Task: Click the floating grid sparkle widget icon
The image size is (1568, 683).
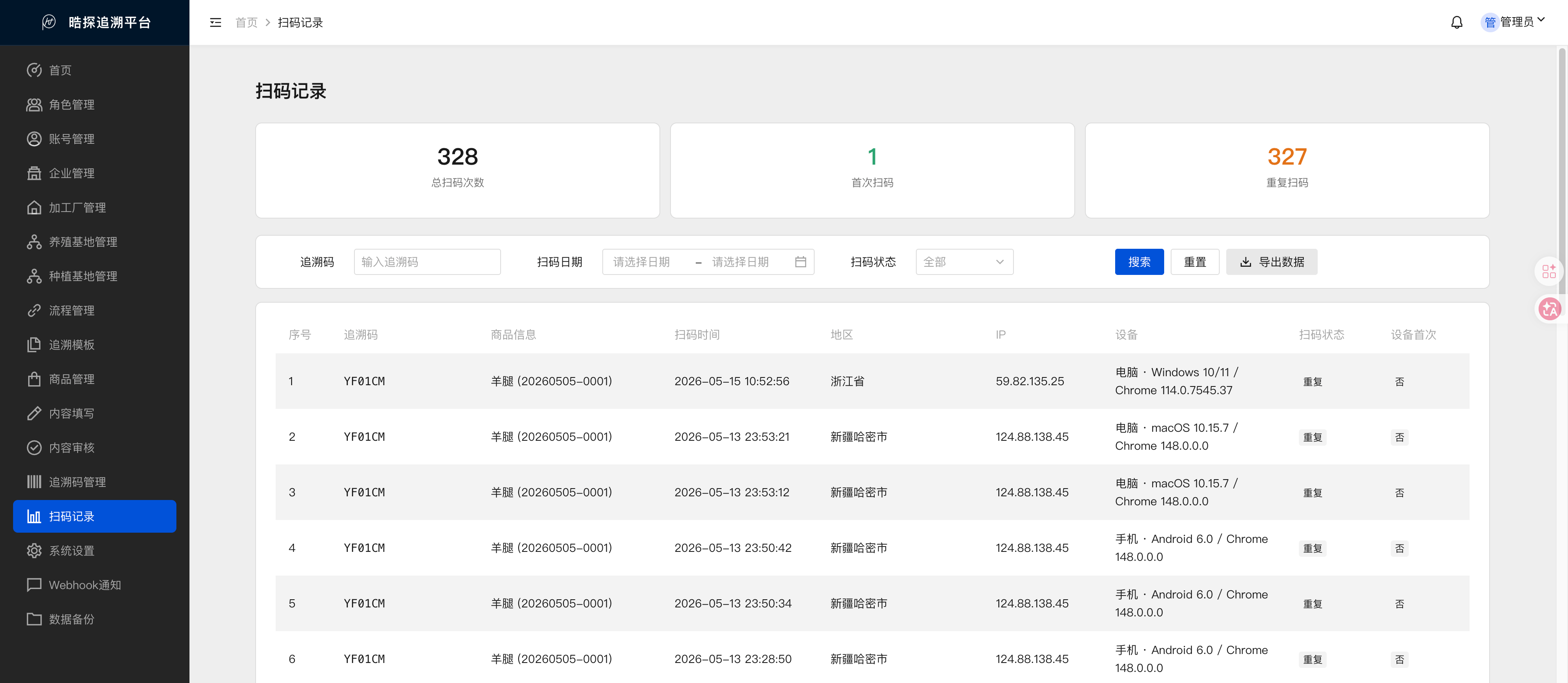Action: point(1549,271)
